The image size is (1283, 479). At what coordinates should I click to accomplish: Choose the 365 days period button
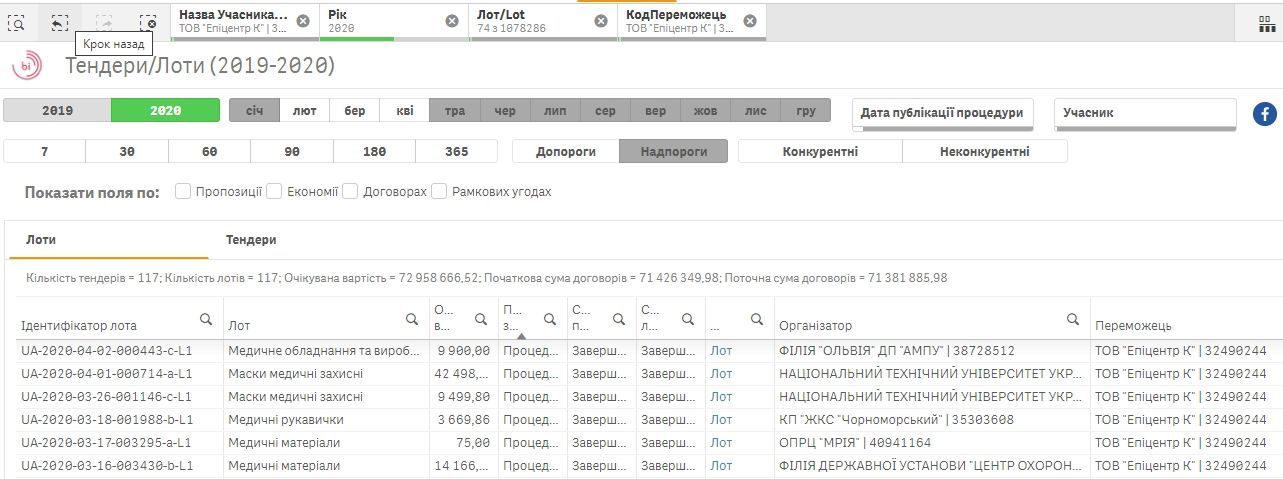457,152
